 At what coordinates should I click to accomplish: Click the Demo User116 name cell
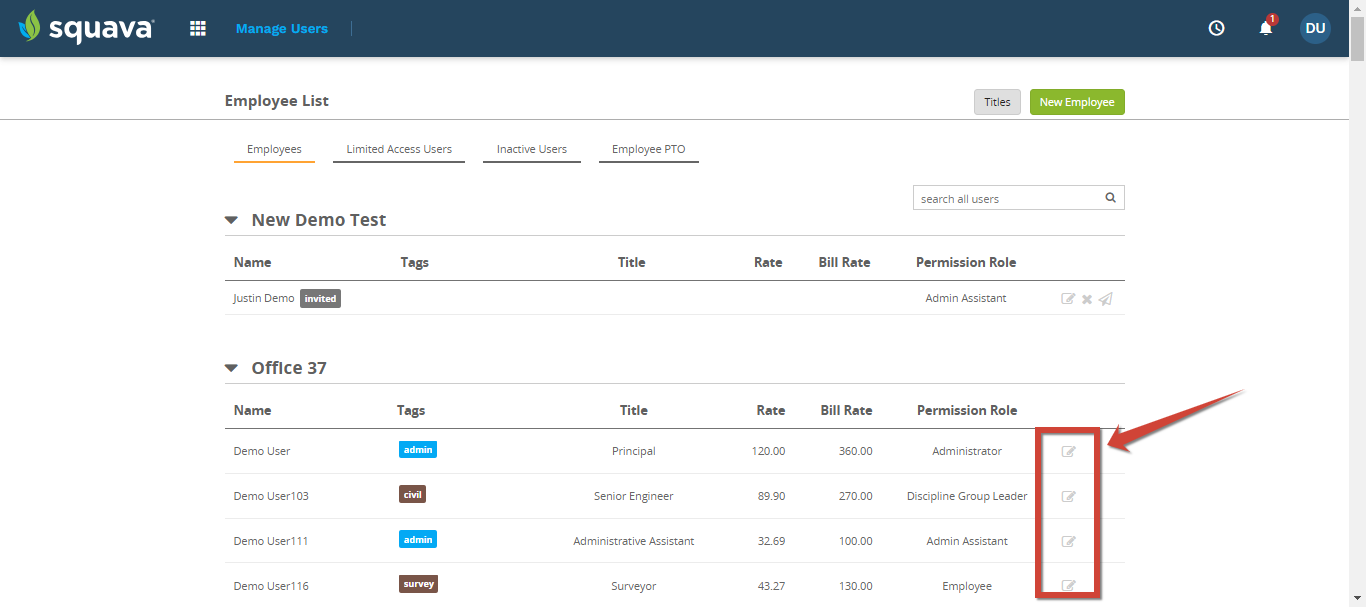(x=271, y=586)
